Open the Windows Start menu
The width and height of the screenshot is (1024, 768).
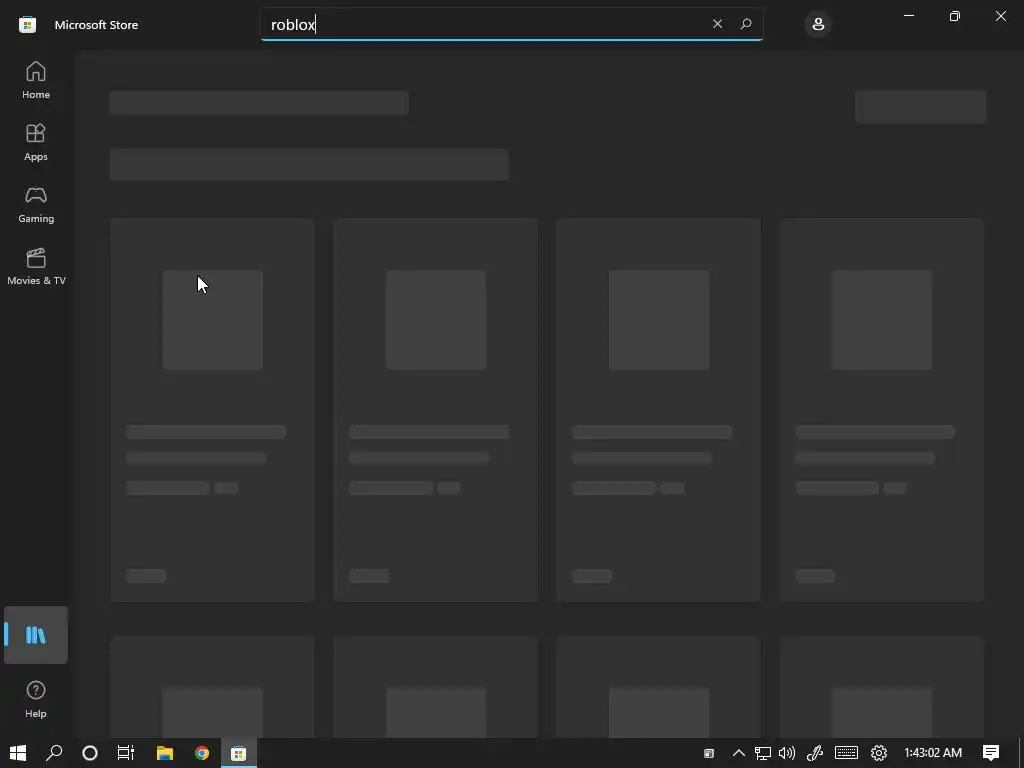pos(18,753)
